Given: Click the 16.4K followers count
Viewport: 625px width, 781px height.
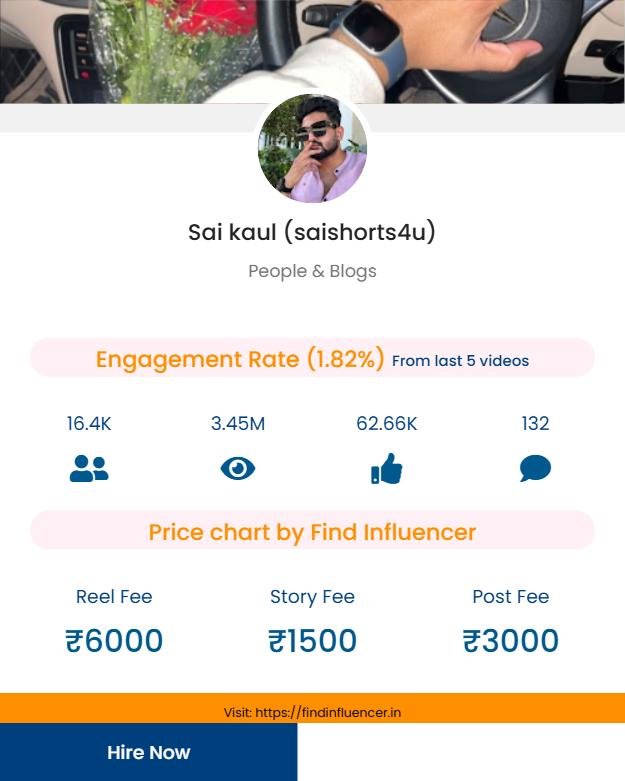Looking at the screenshot, I should click(x=89, y=424).
